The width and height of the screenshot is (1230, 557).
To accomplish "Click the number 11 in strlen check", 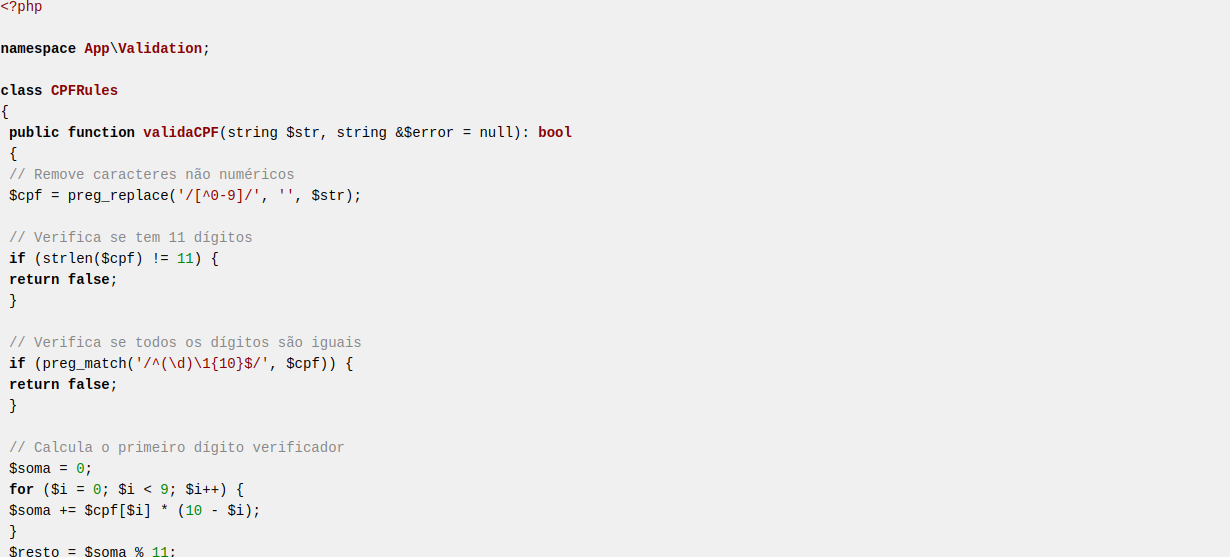I will click(185, 258).
